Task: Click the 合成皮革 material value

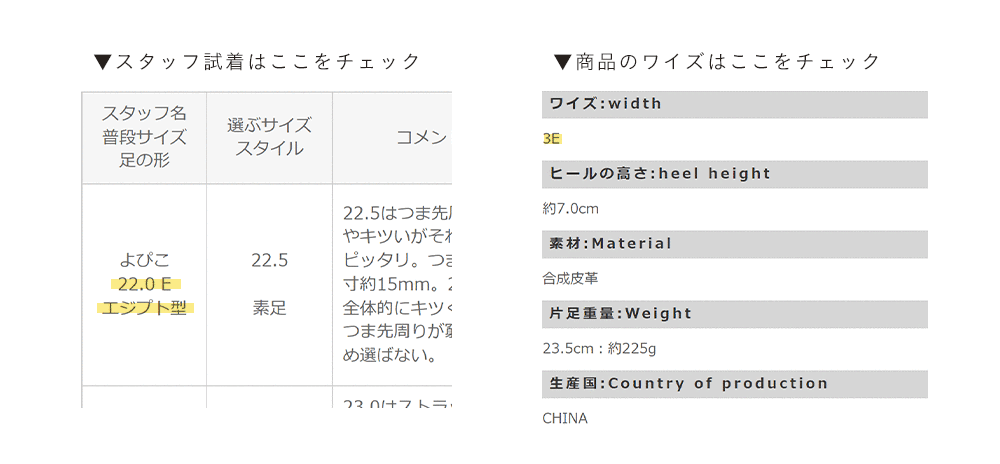Action: [x=570, y=279]
